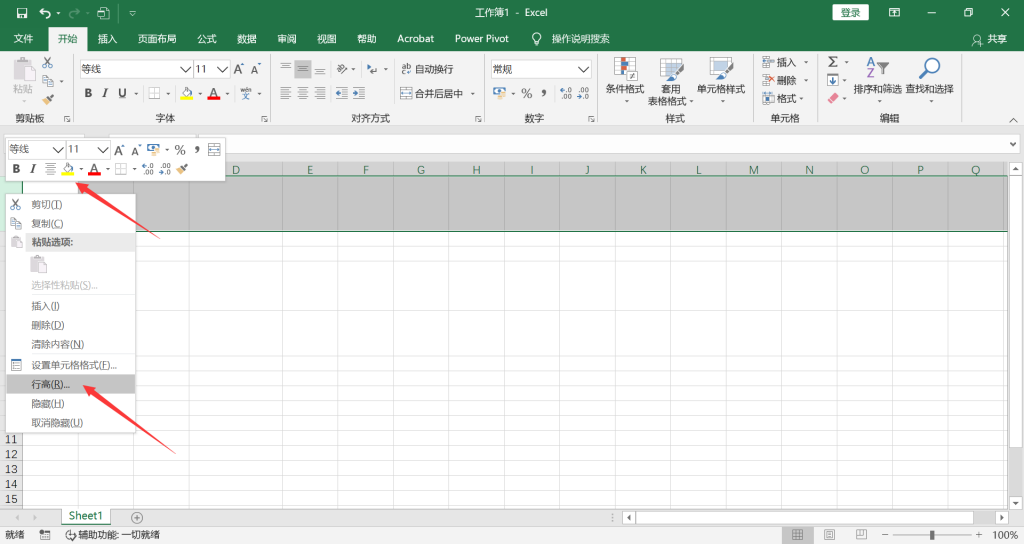Click the ribbon Cut scissors icon
Image resolution: width=1024 pixels, height=544 pixels.
click(x=47, y=63)
